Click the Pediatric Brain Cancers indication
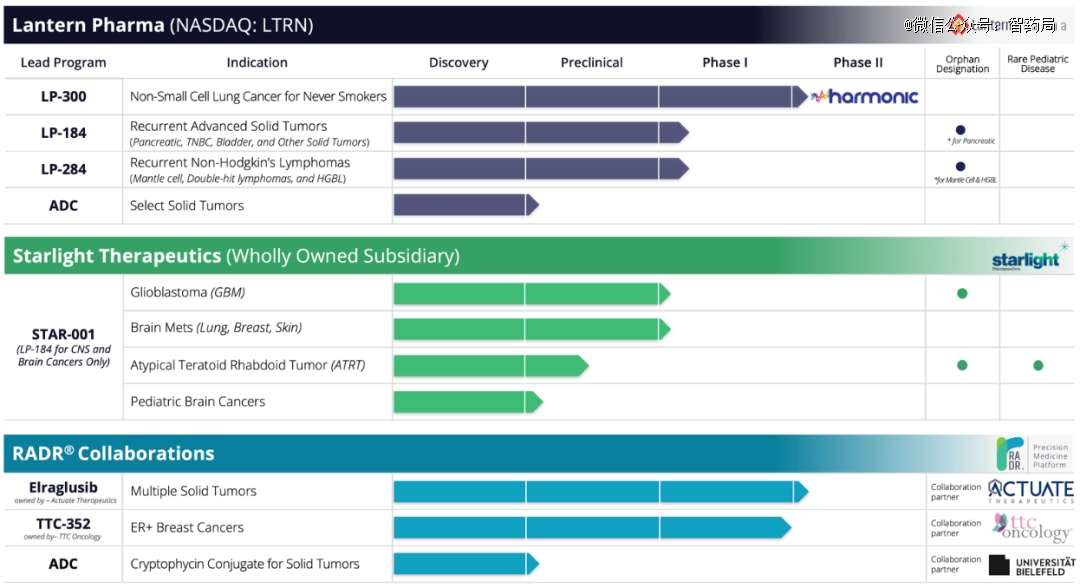Screen dimensions: 1080x588 [198, 401]
